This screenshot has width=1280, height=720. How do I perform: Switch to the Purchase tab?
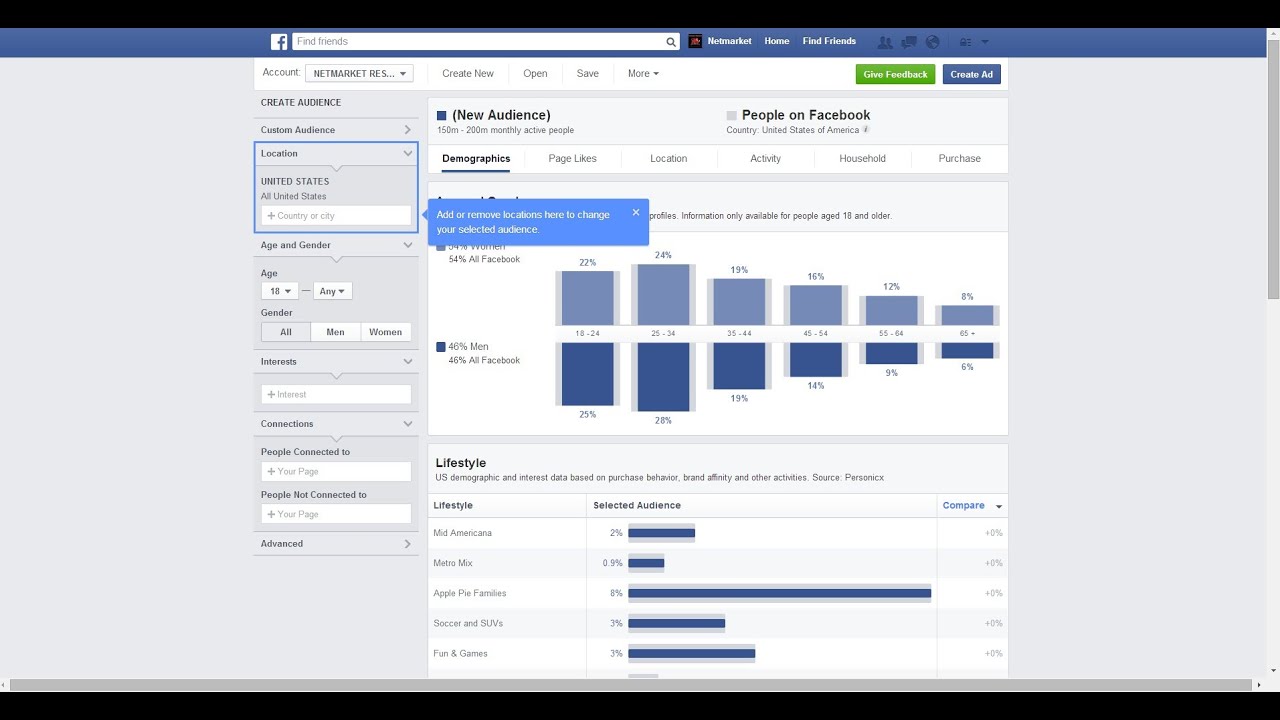pos(960,158)
